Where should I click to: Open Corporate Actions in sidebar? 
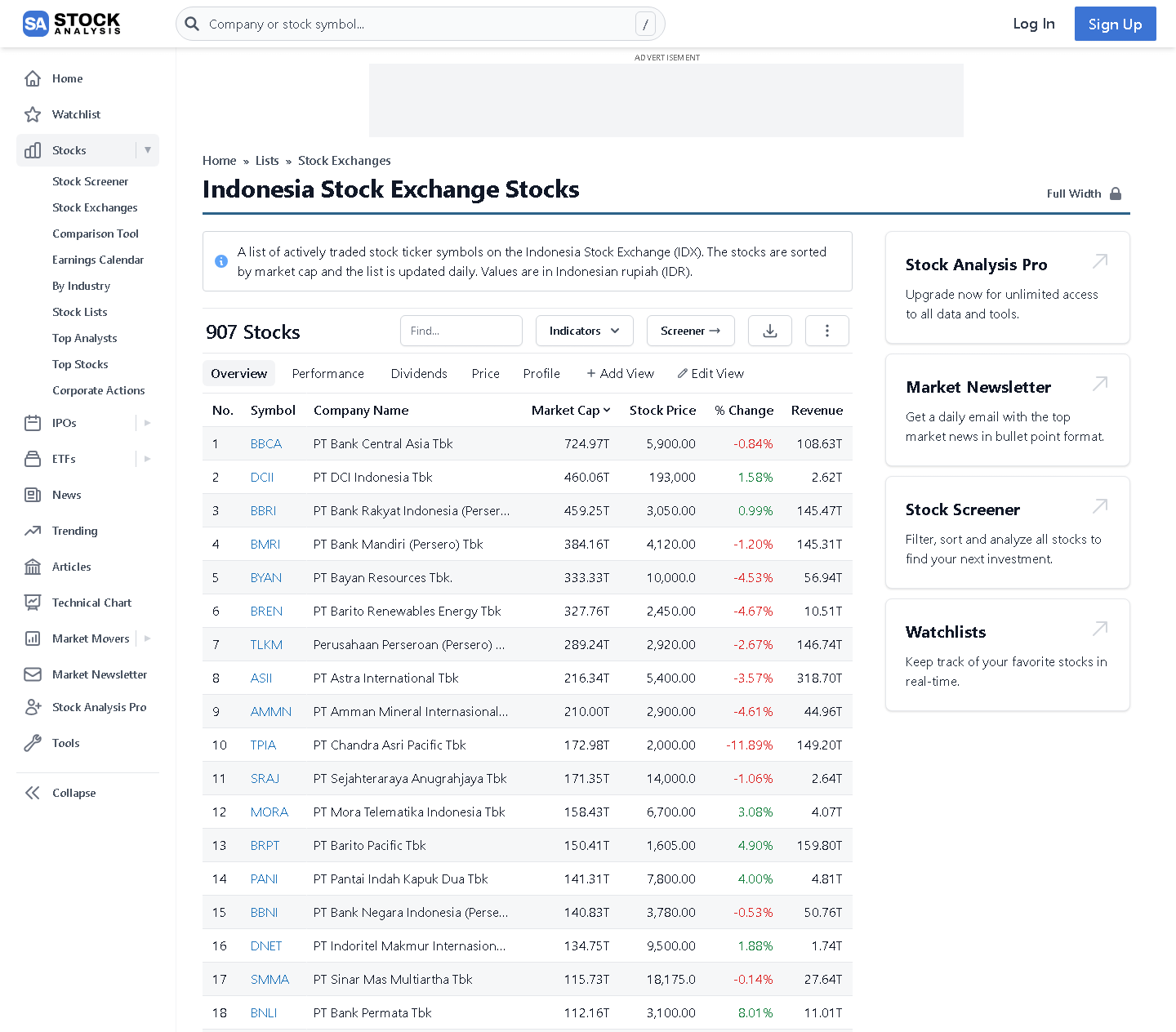99,390
